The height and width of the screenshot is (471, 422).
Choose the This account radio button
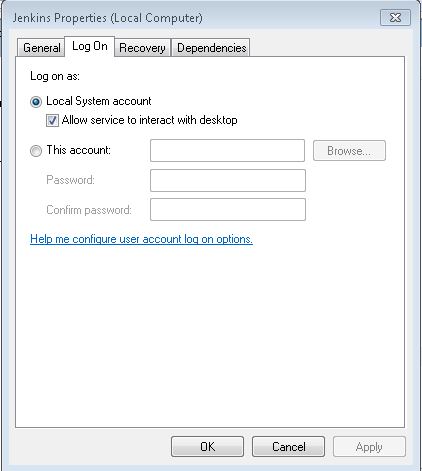click(x=36, y=151)
